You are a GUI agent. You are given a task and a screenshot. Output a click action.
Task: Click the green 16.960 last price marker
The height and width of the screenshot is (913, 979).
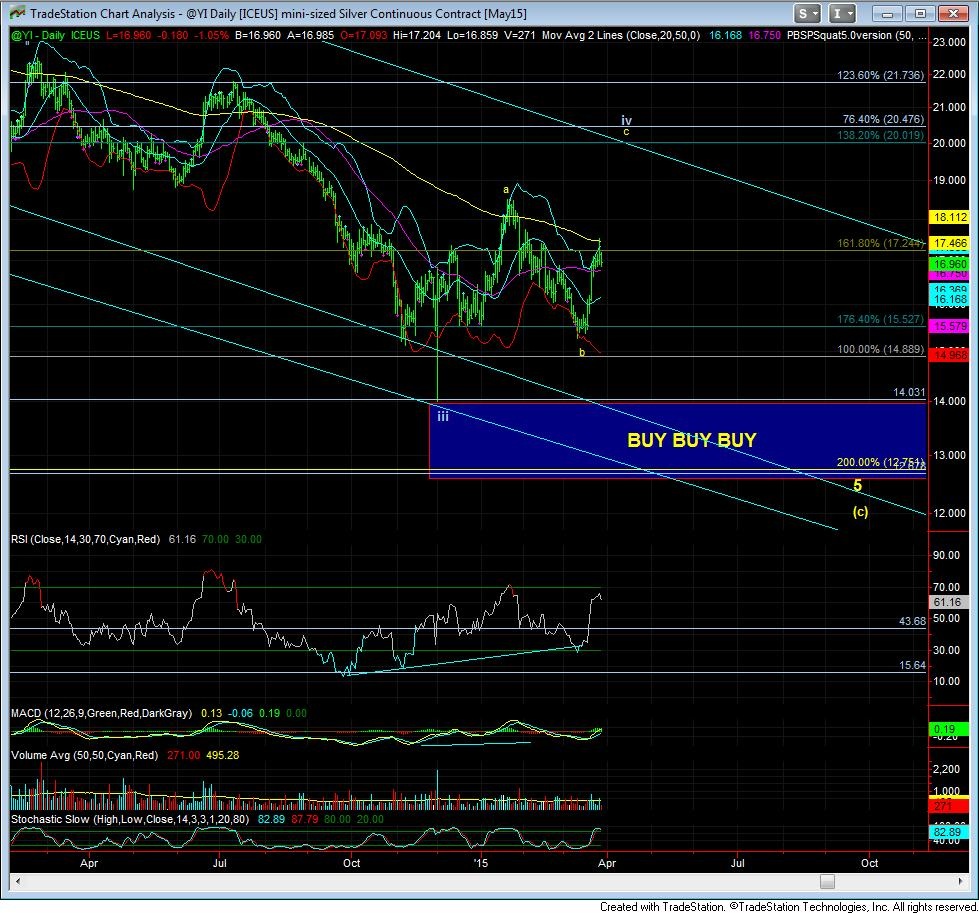tap(946, 264)
